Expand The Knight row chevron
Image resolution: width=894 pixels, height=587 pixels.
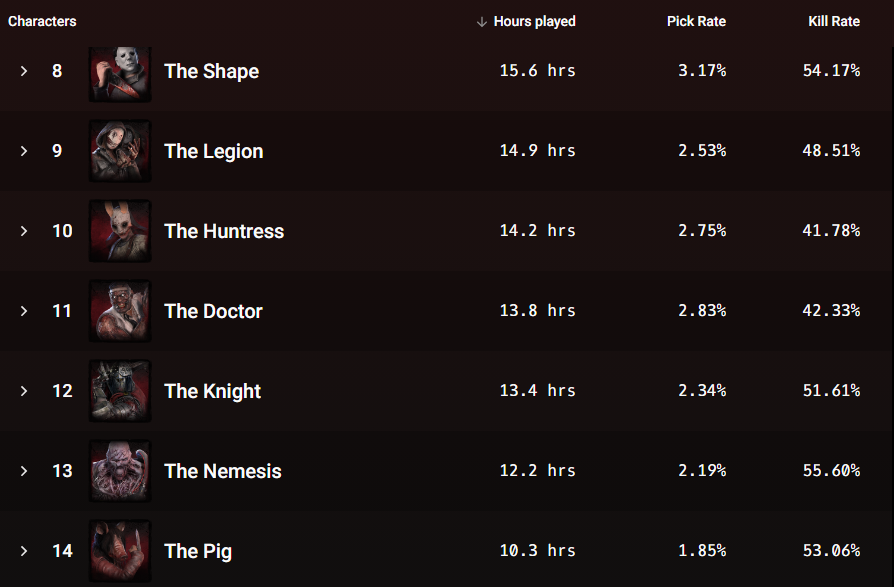click(24, 391)
